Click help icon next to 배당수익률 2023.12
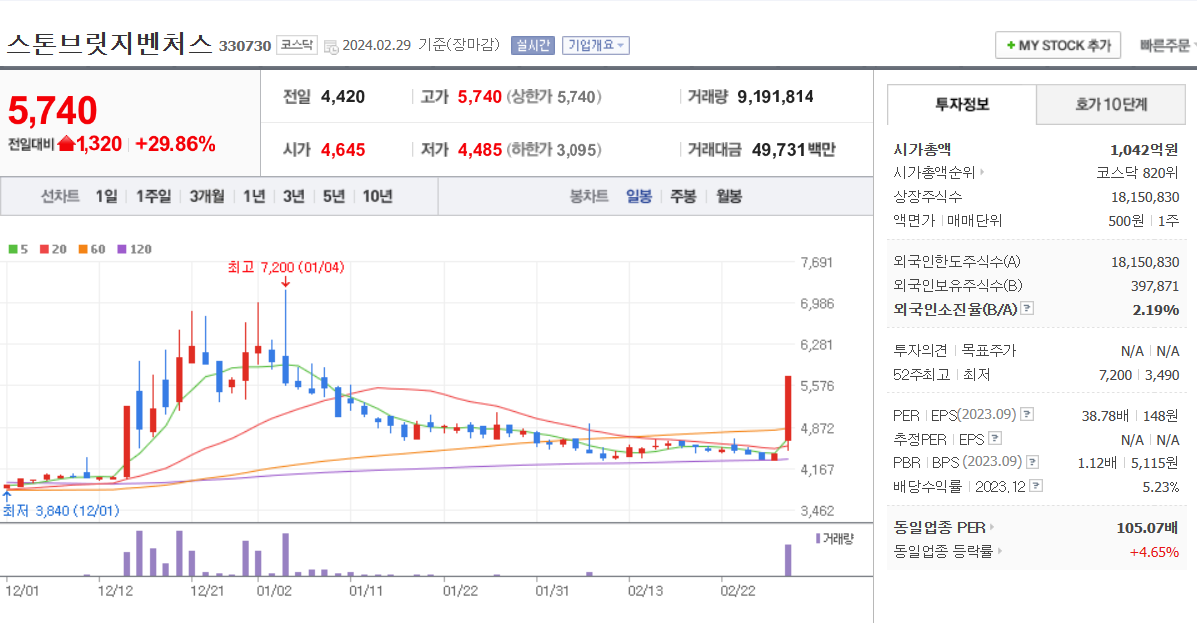This screenshot has height=623, width=1197. pyautogui.click(x=1036, y=486)
